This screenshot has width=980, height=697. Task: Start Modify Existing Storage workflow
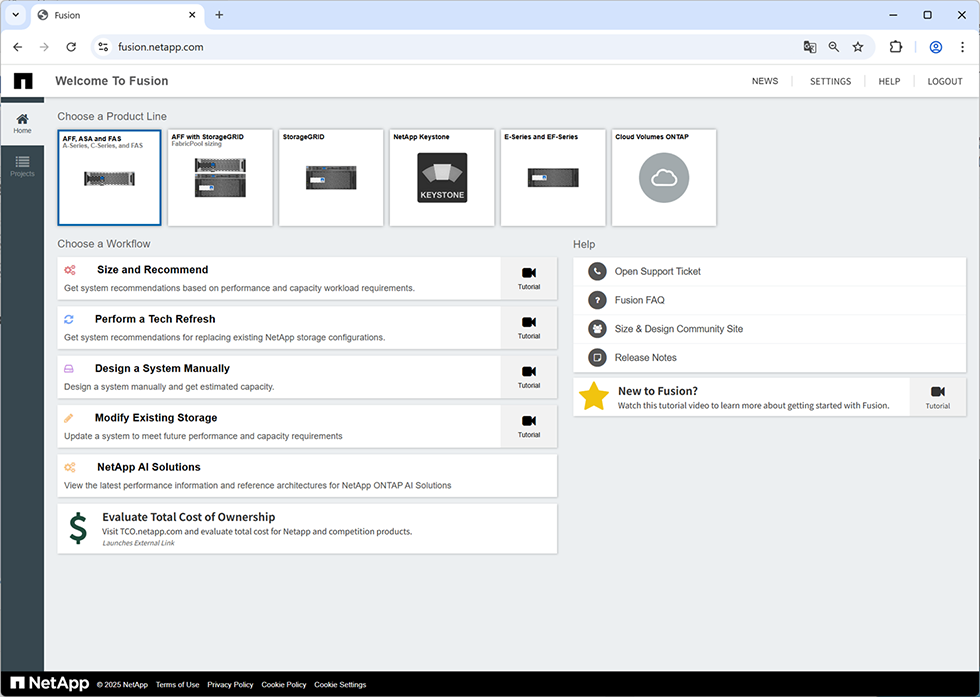(279, 426)
